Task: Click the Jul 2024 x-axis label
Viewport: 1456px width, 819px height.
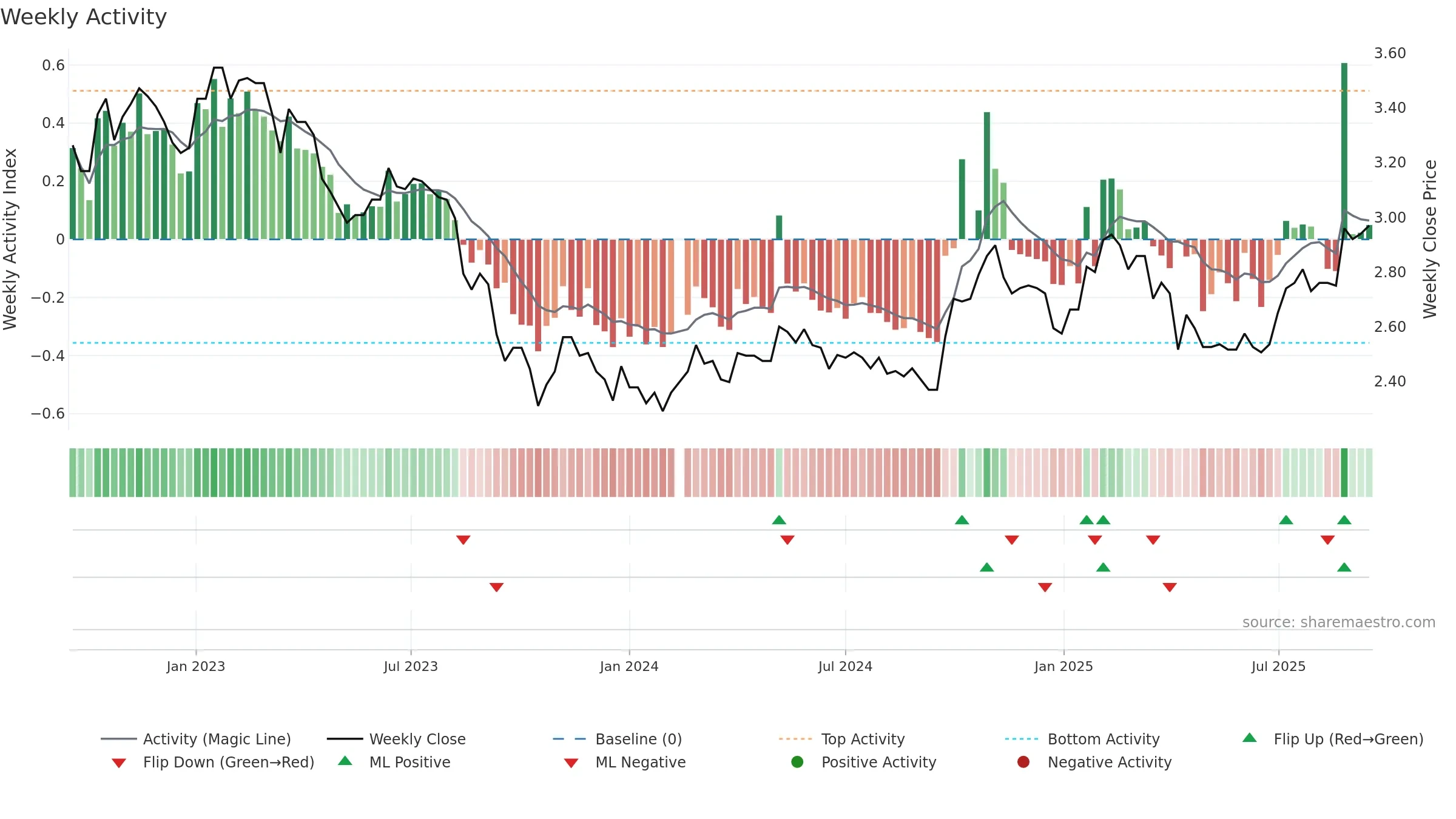Action: point(845,666)
